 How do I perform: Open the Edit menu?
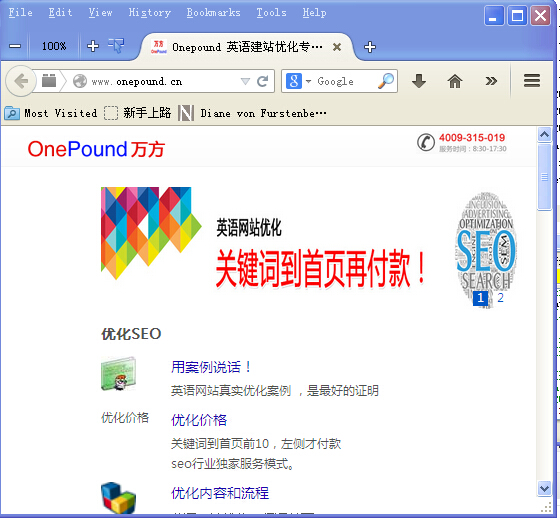pos(60,12)
